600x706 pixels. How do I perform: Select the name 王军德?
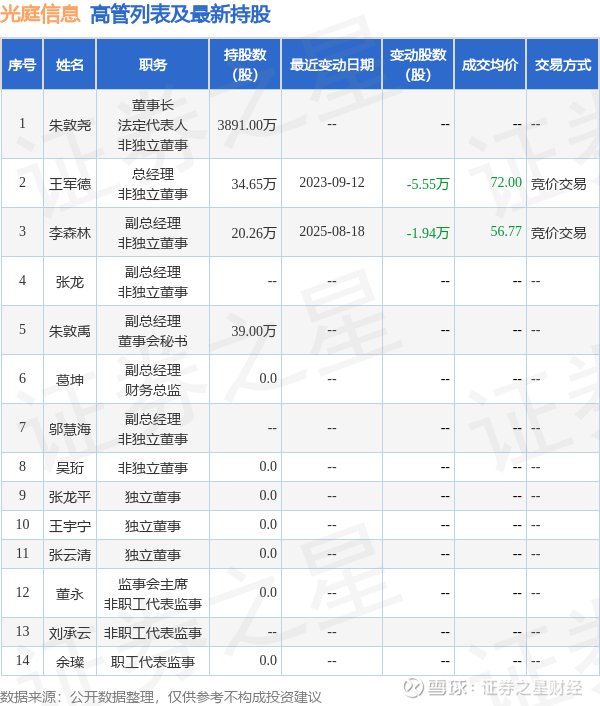click(x=70, y=184)
